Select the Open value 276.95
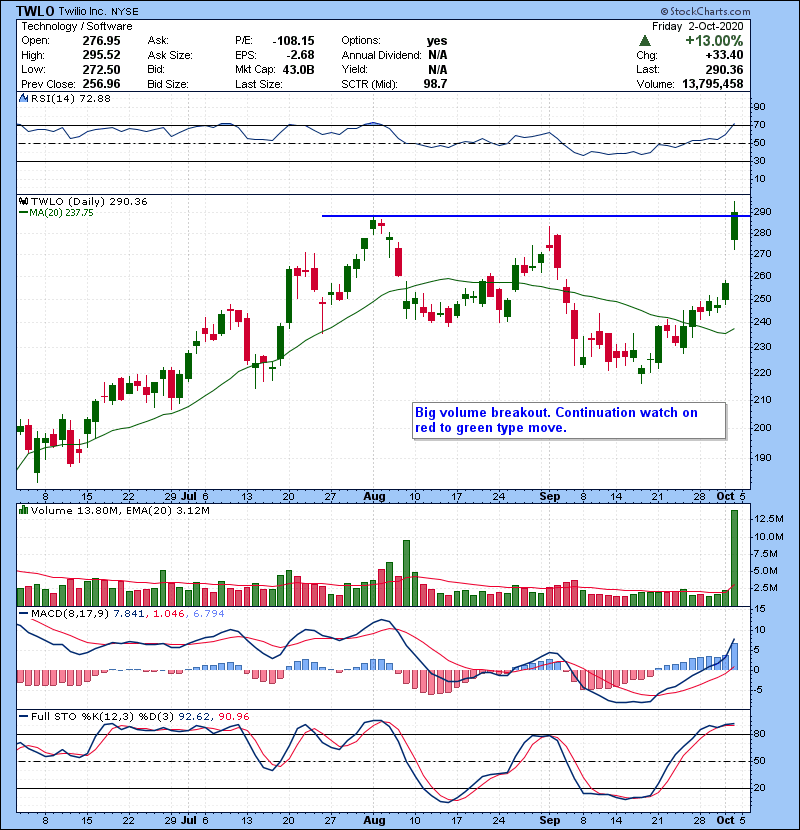 tap(101, 41)
